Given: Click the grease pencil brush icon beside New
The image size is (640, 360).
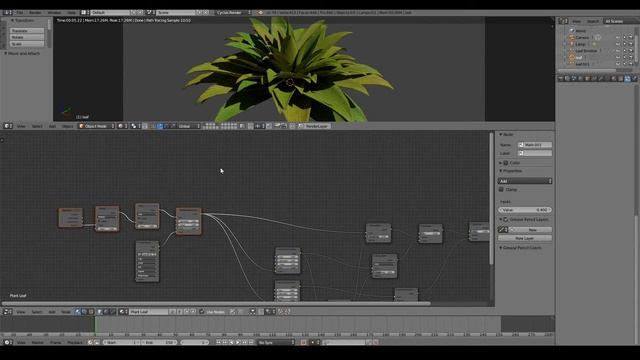Looking at the screenshot, I should [503, 230].
